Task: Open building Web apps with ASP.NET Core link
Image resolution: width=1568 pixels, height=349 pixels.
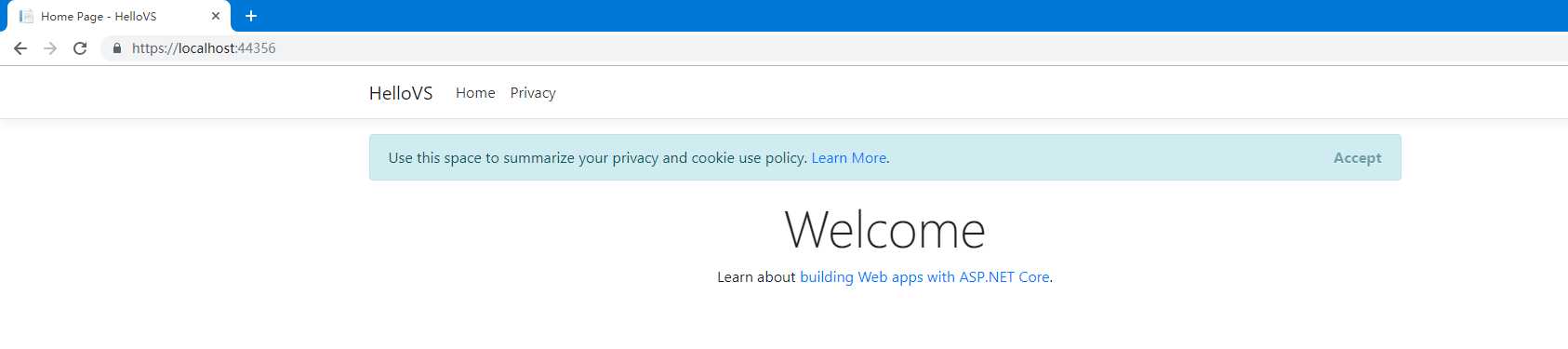Action: pos(924,277)
